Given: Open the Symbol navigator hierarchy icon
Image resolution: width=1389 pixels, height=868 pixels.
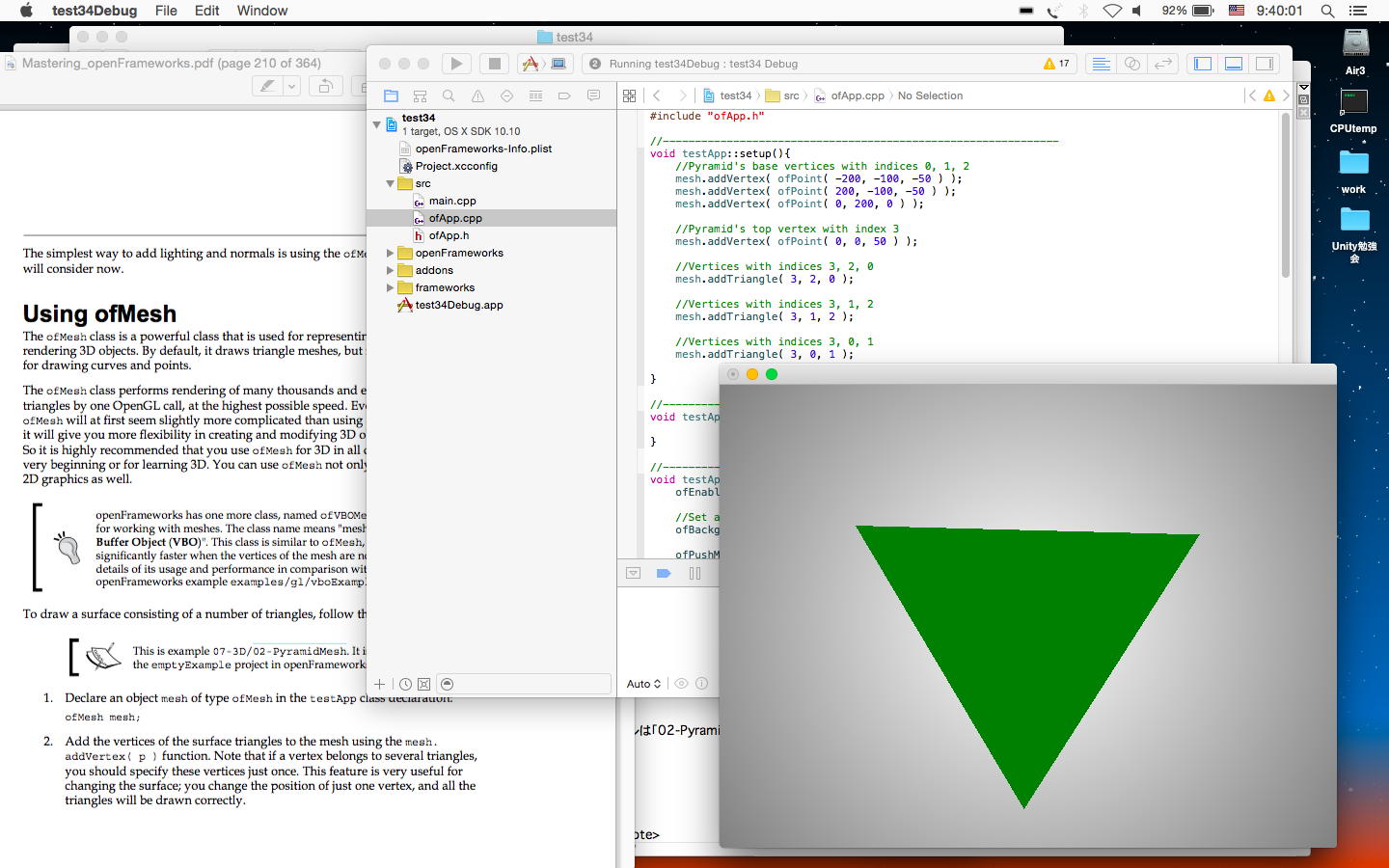Looking at the screenshot, I should point(420,95).
